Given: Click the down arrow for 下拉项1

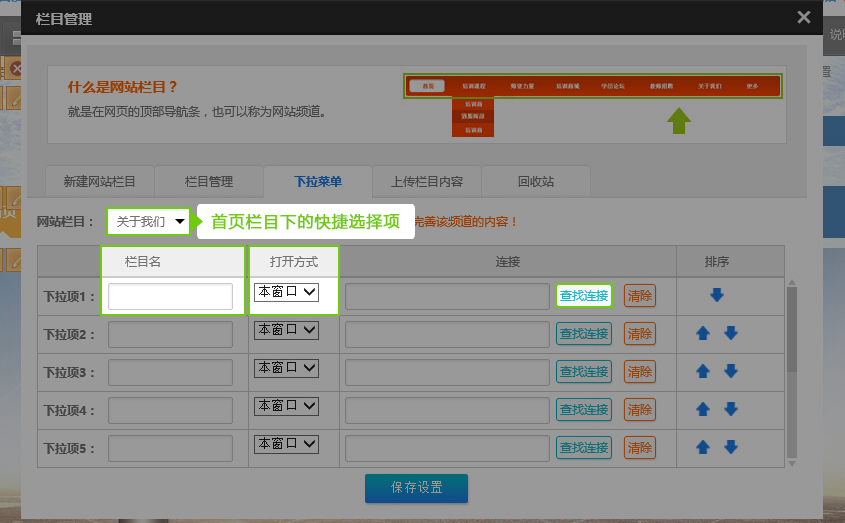Looking at the screenshot, I should click(x=717, y=295).
